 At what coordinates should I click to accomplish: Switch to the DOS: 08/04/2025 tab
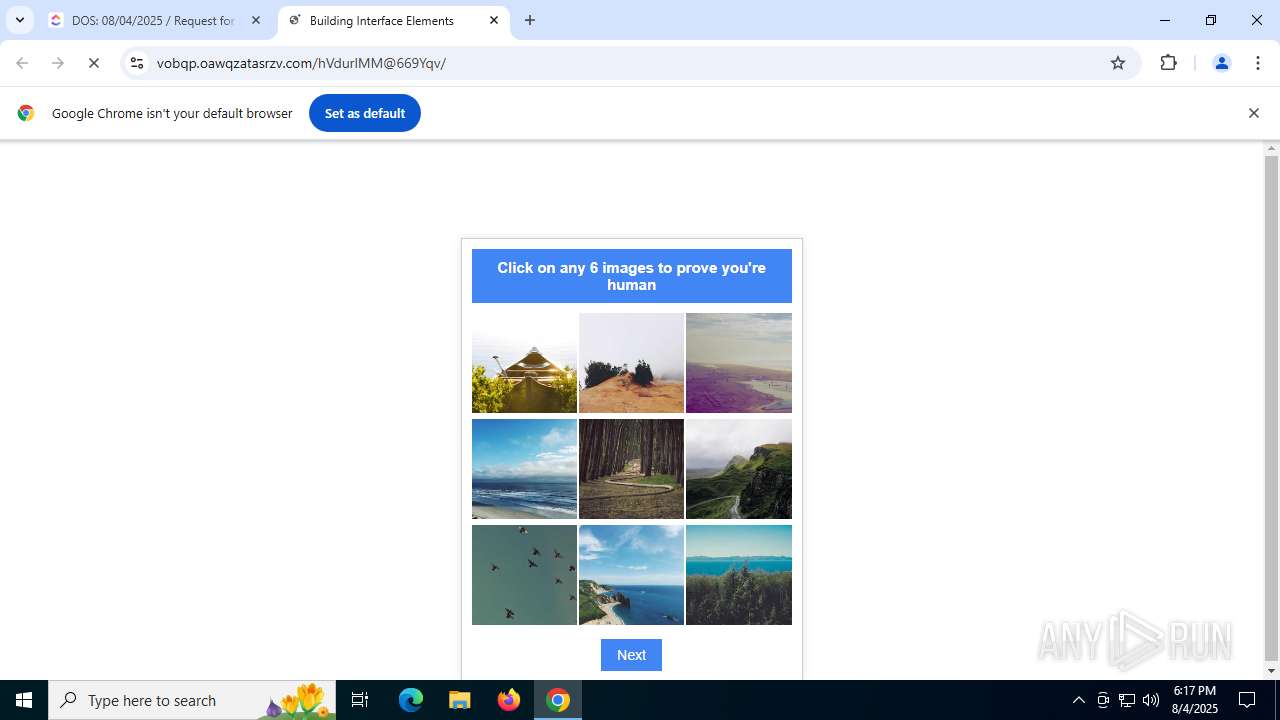click(x=156, y=20)
